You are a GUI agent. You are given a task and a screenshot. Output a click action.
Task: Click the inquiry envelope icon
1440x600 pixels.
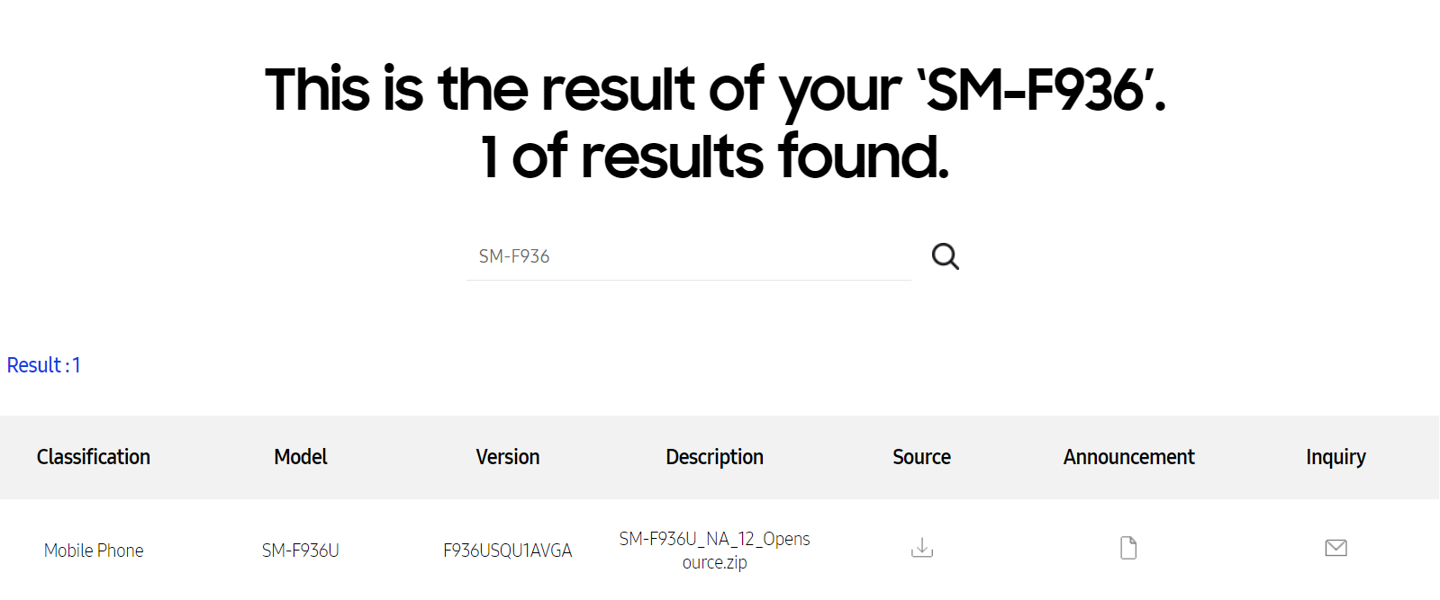tap(1335, 548)
